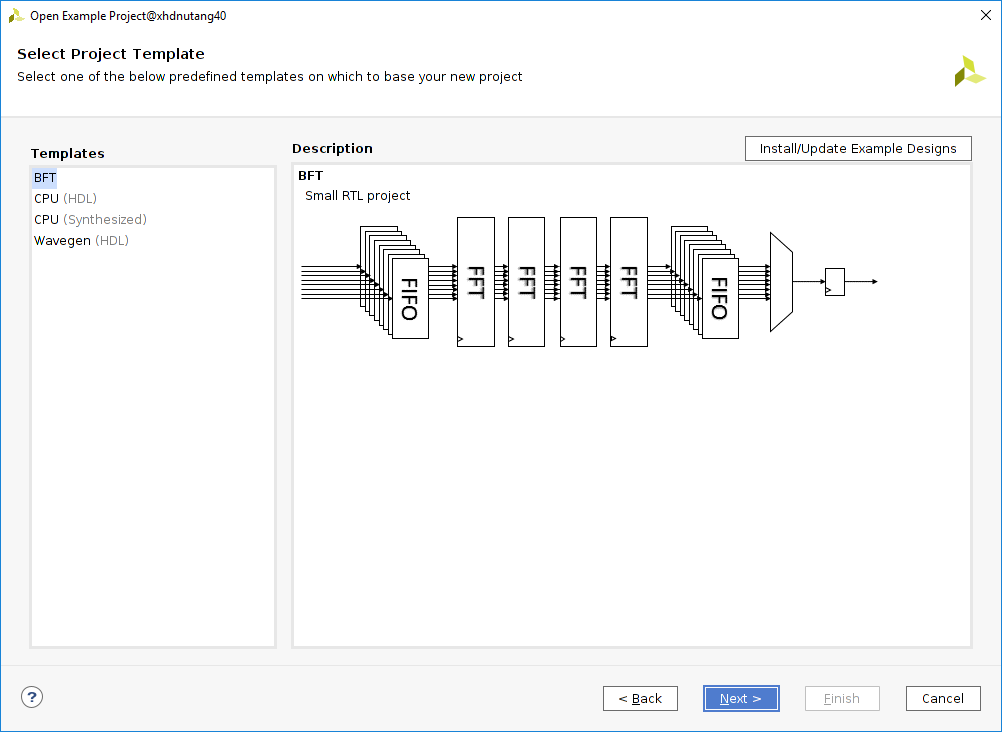Cancel the Open Example Project wizard
1002x732 pixels.
point(942,698)
